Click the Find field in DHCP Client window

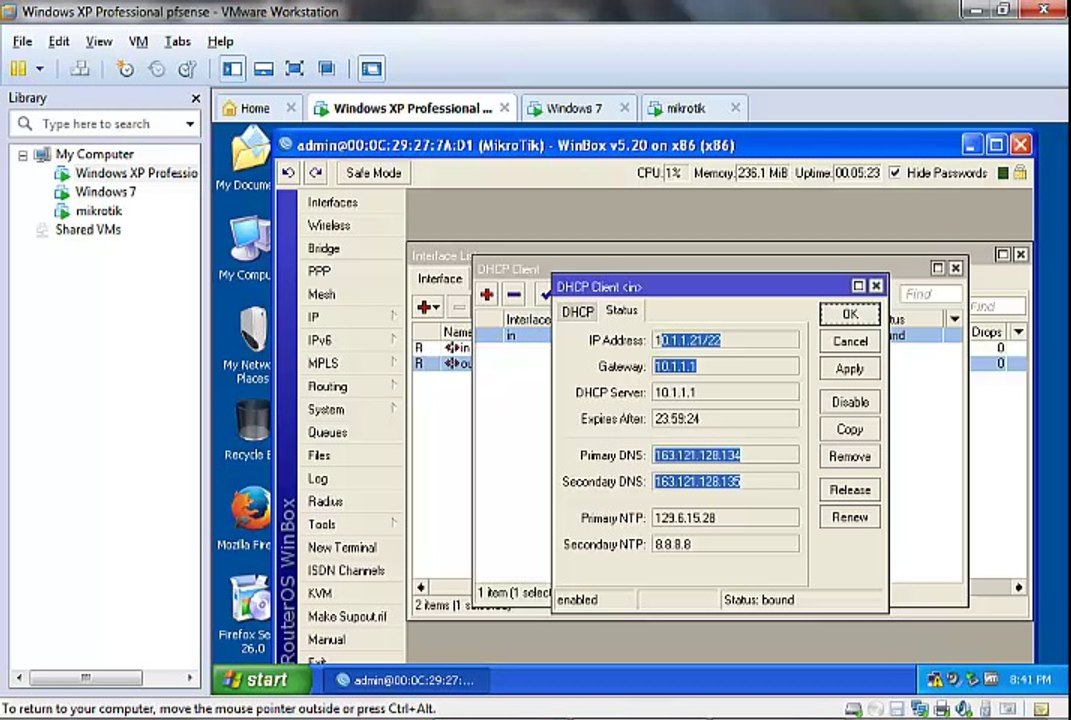click(930, 294)
